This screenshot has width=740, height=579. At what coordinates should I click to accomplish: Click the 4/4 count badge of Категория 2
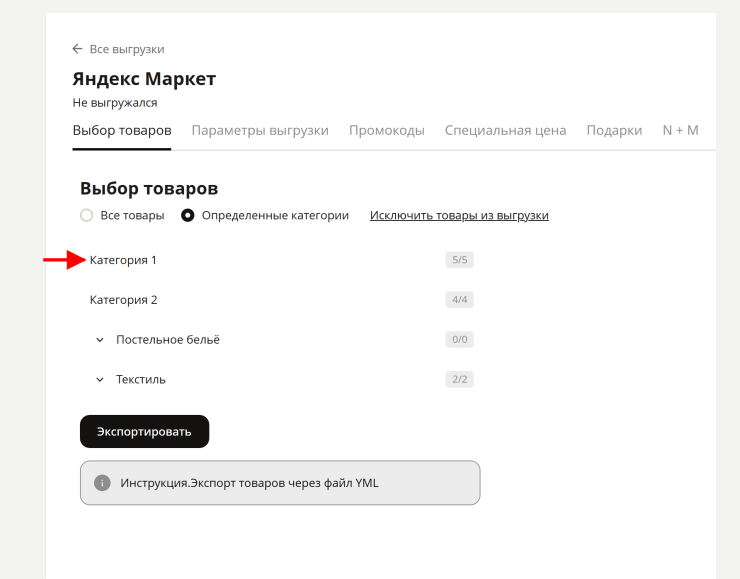click(x=460, y=300)
